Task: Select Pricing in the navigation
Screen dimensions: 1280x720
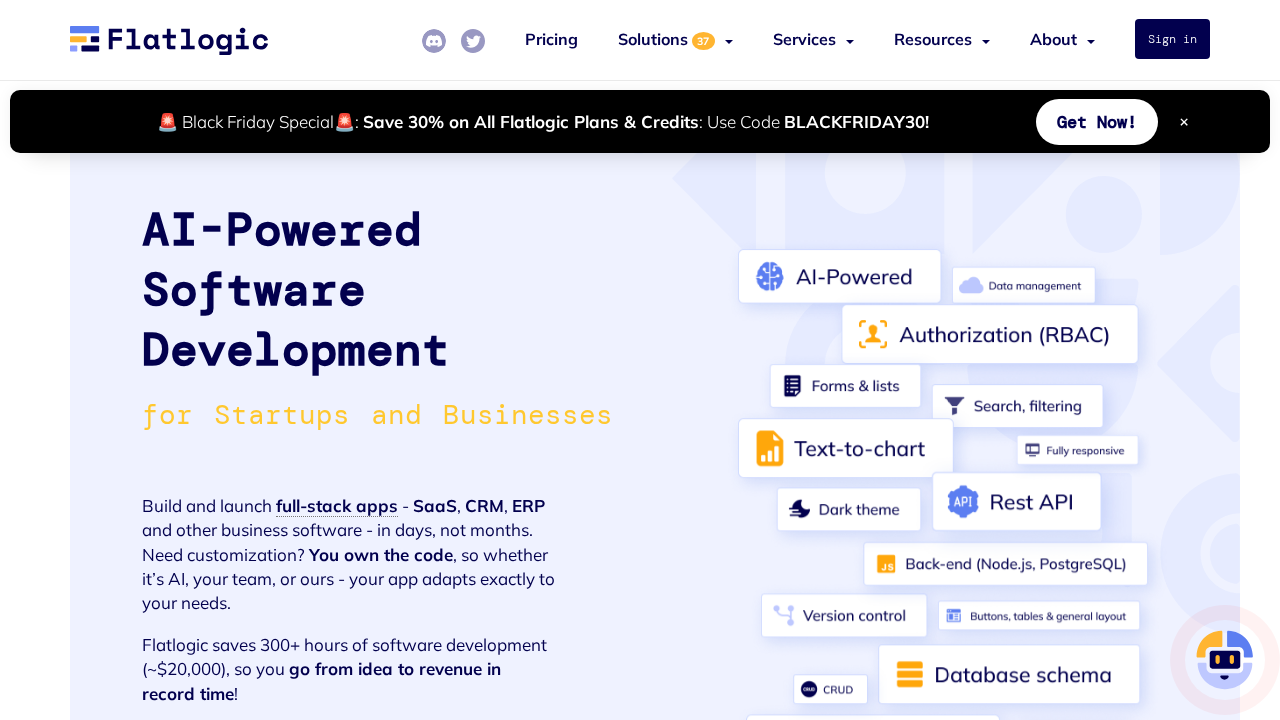Action: 551,40
